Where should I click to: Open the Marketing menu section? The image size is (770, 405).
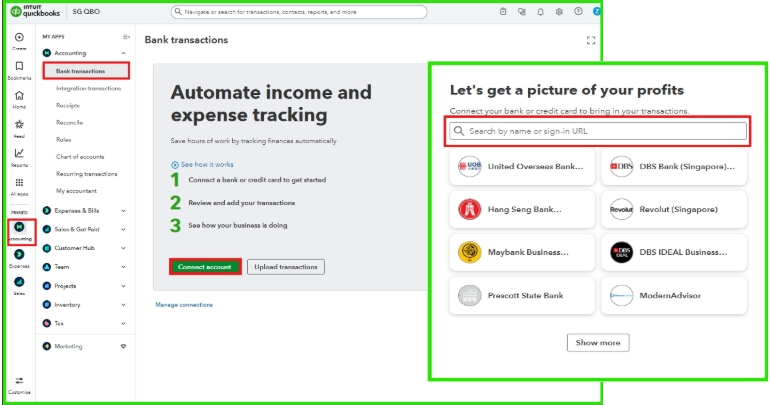pos(68,346)
